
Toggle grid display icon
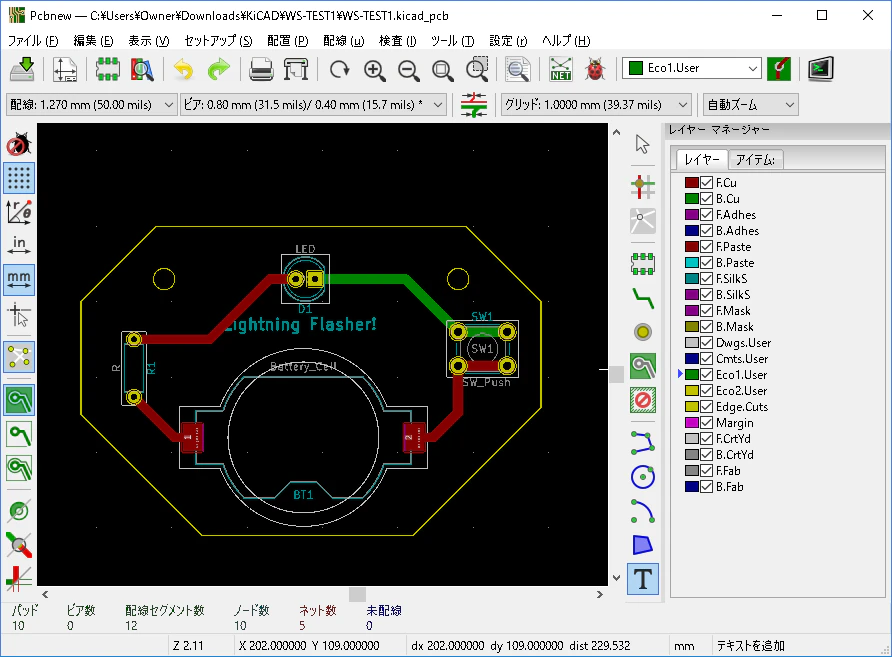[19, 178]
